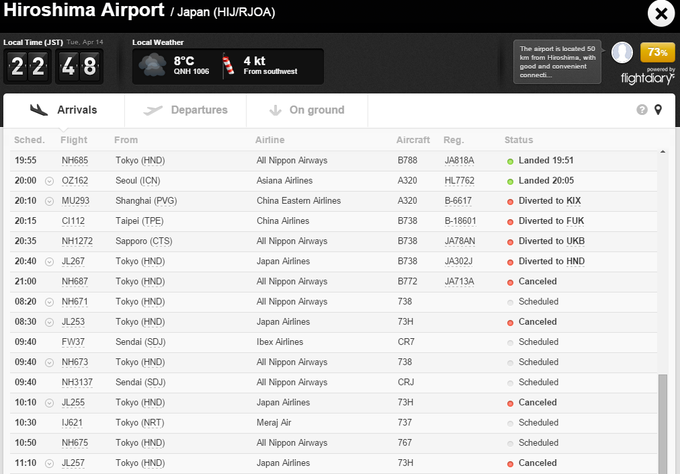Switch to the Arrivals tab
Screen dimensions: 680x474
[x=64, y=110]
